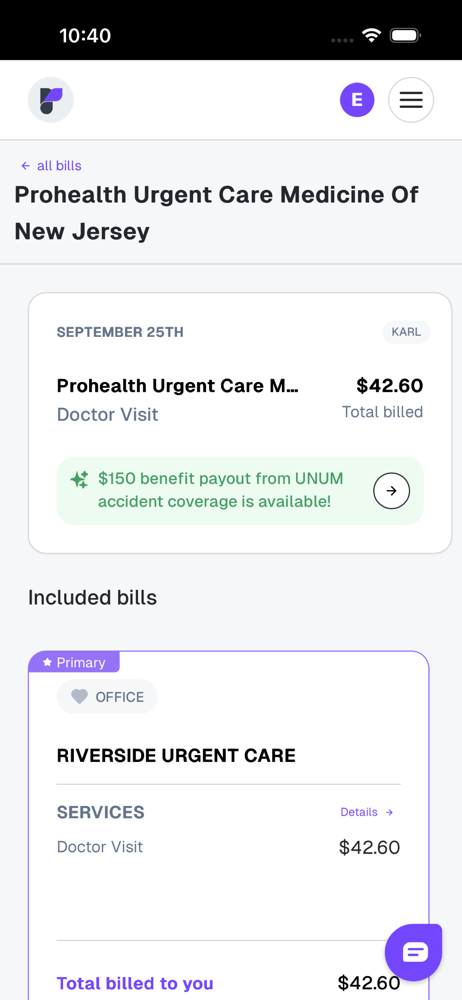Open the E profile avatar
This screenshot has width=462, height=1000.
[x=357, y=100]
